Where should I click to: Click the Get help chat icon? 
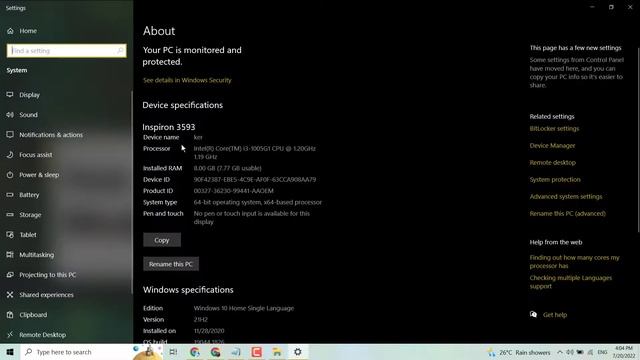(x=533, y=314)
